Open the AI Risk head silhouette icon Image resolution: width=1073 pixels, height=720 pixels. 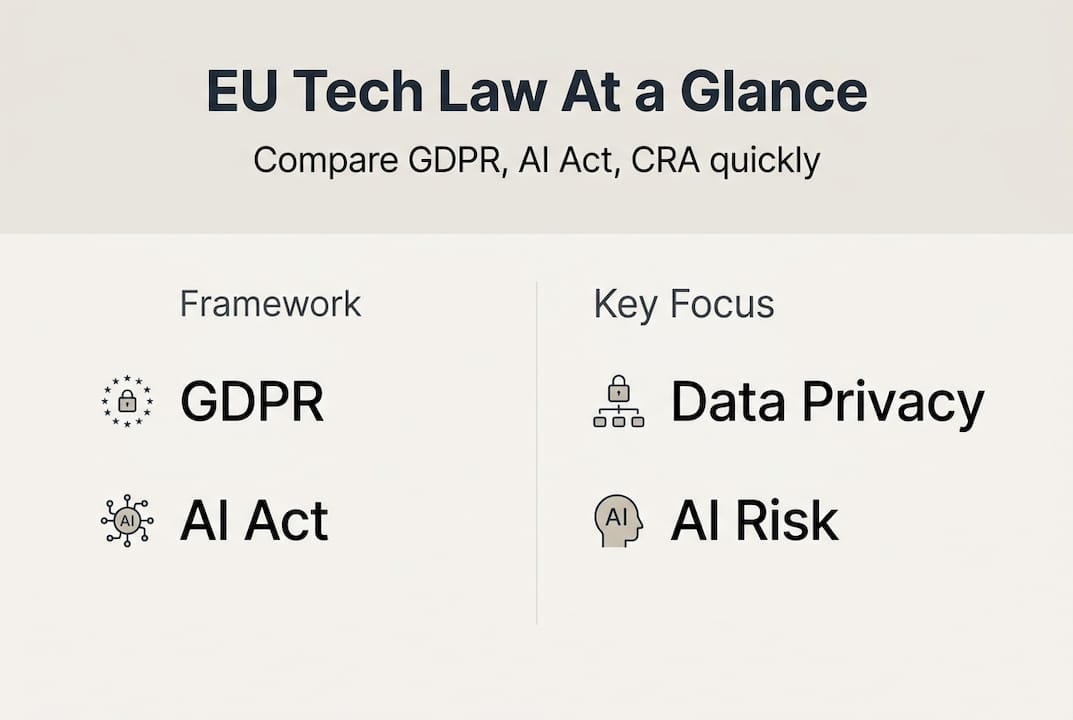618,520
